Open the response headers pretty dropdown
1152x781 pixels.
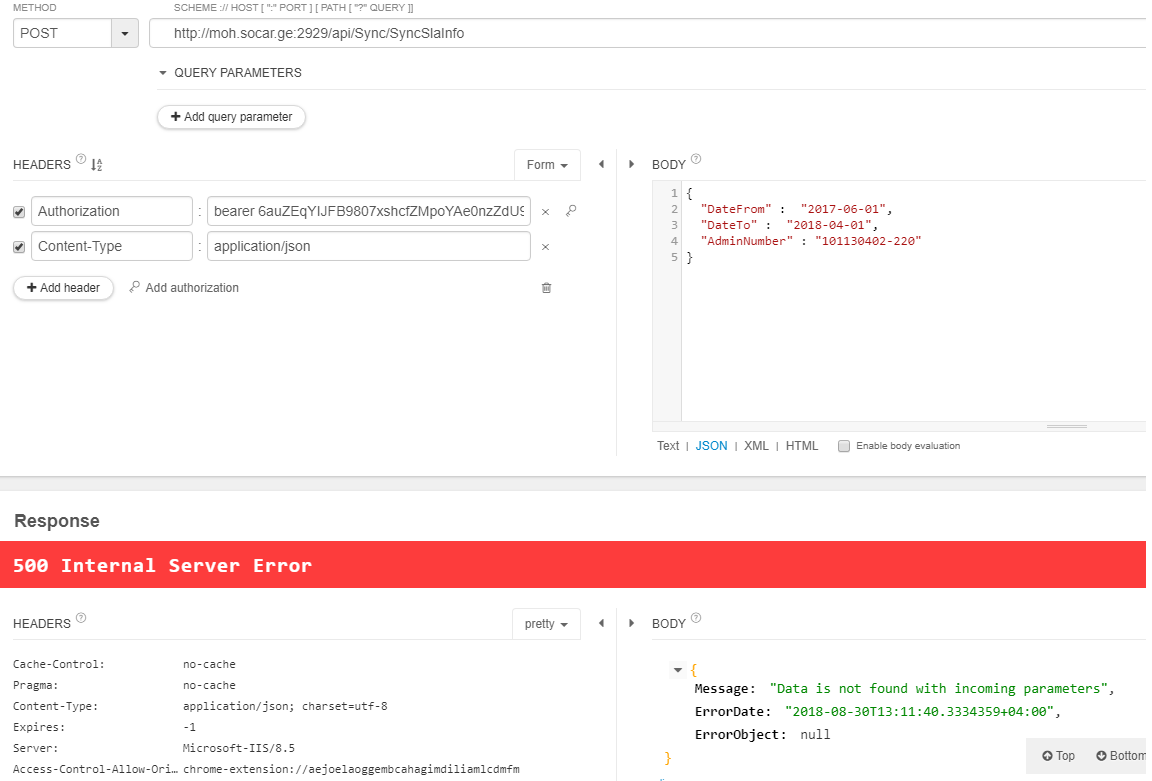(x=546, y=624)
